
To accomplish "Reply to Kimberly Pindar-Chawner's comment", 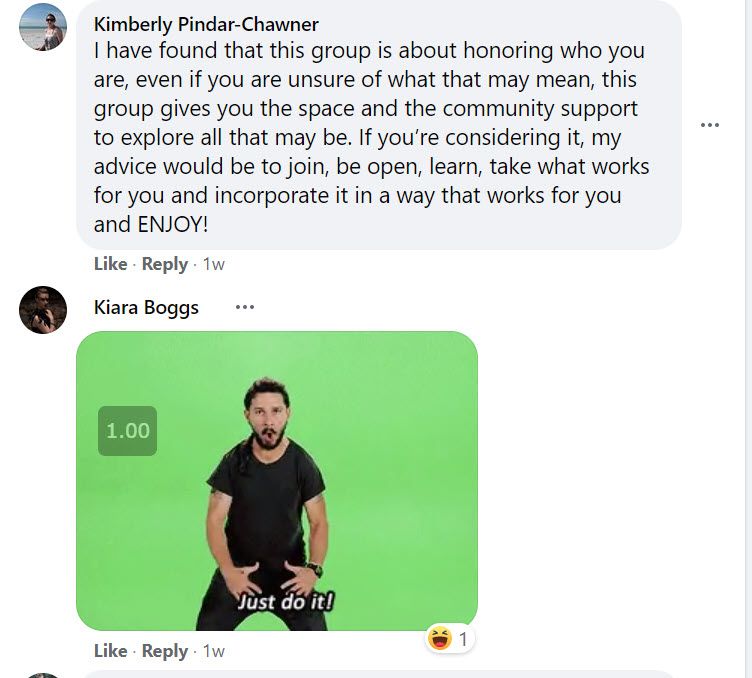I will pyautogui.click(x=165, y=264).
